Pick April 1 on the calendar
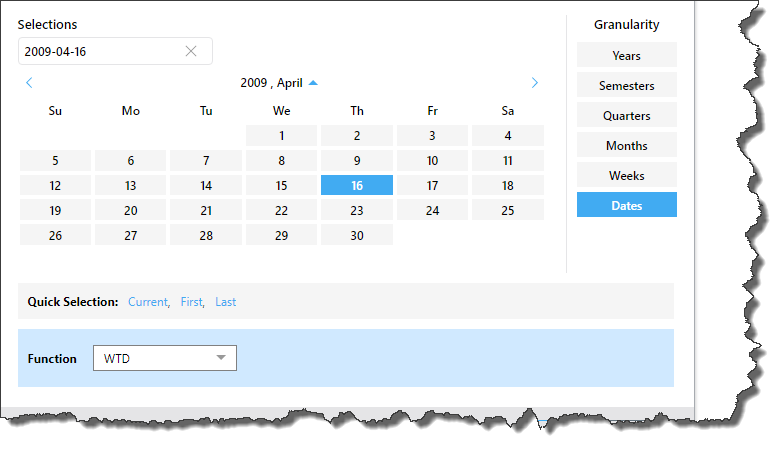783x451 pixels. [x=282, y=135]
